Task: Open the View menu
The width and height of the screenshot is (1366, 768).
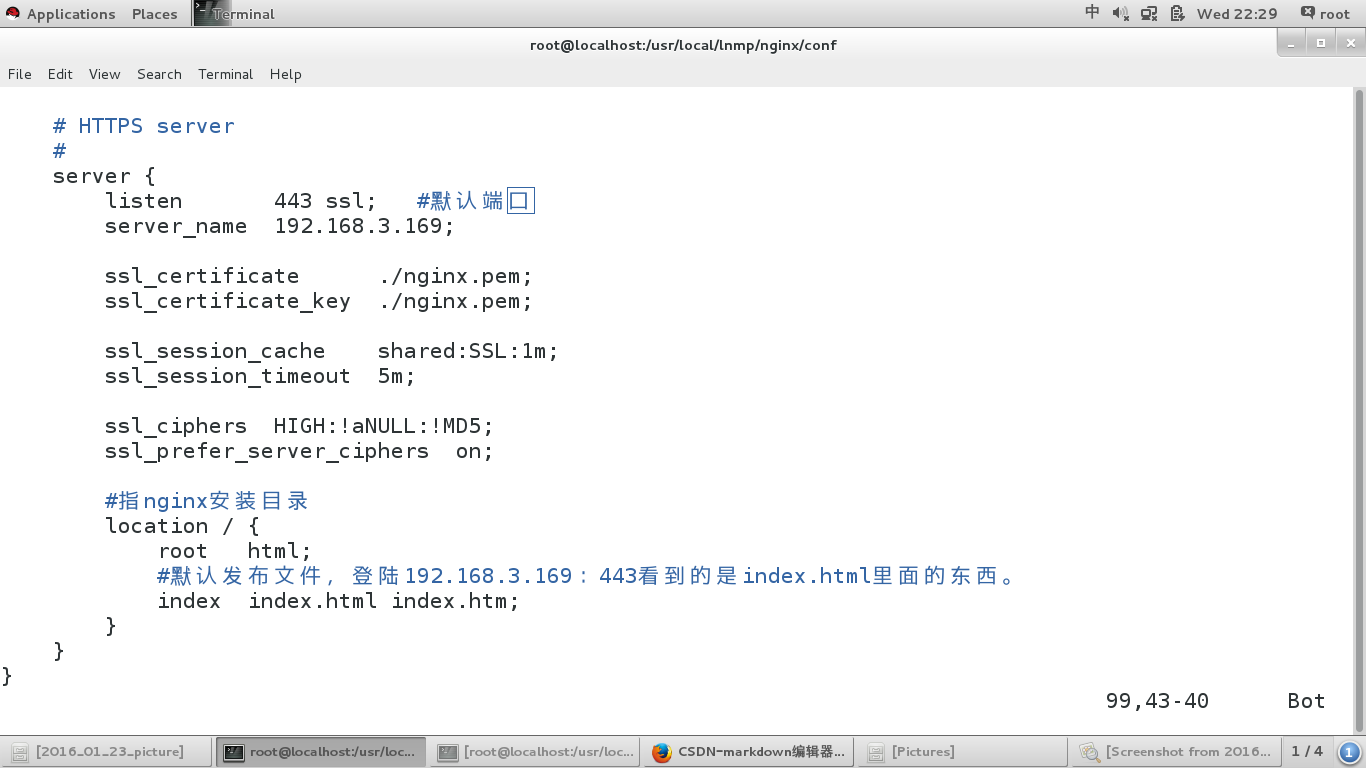Action: [x=104, y=74]
